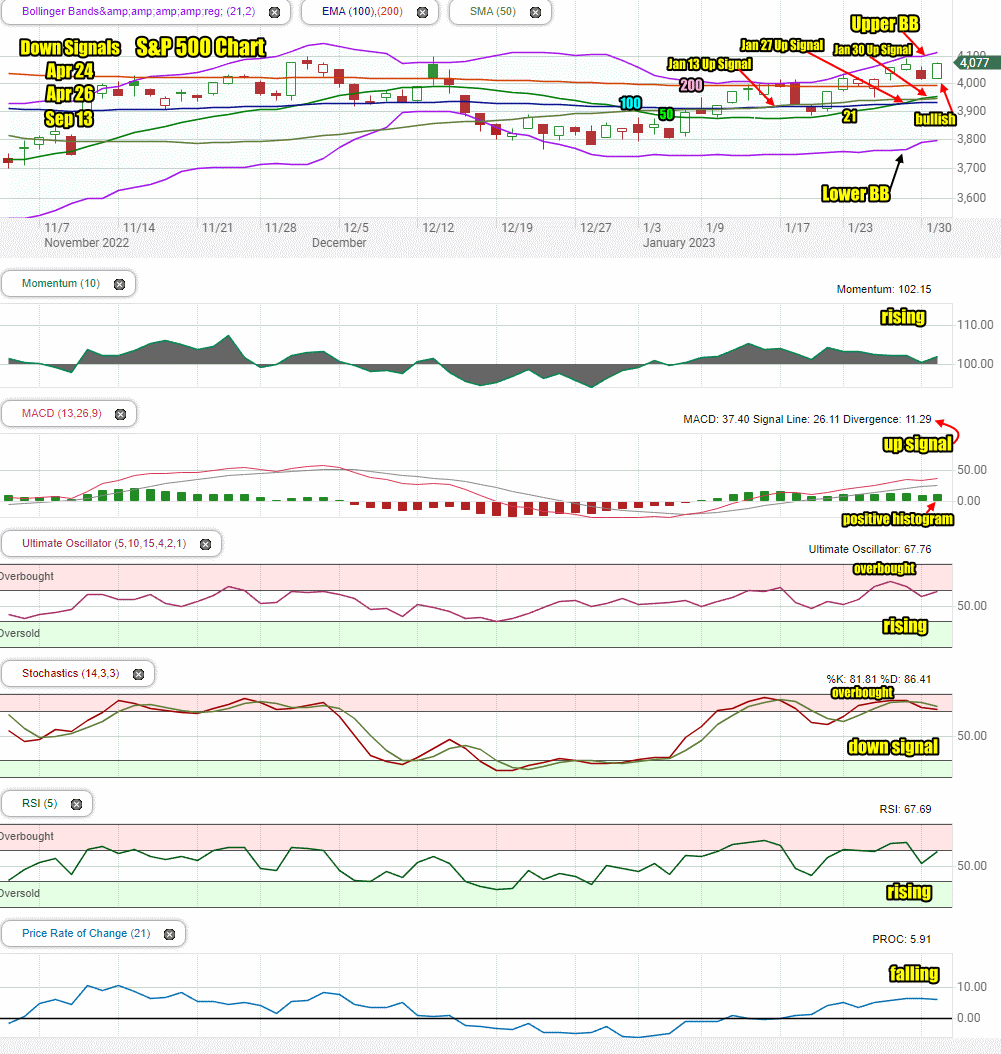Open Momentum (10) indicator settings label

[61, 283]
